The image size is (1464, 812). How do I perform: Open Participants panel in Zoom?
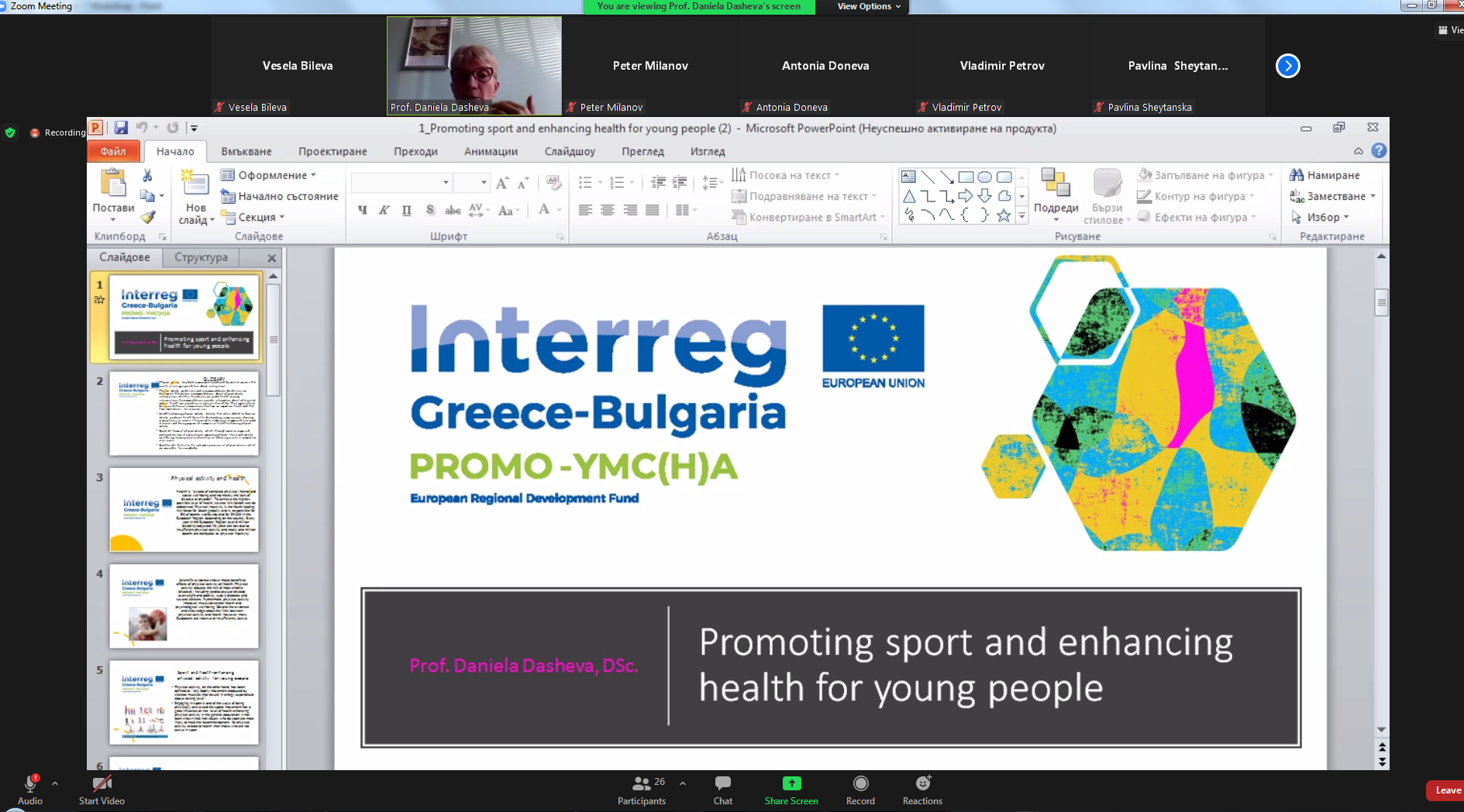click(642, 790)
